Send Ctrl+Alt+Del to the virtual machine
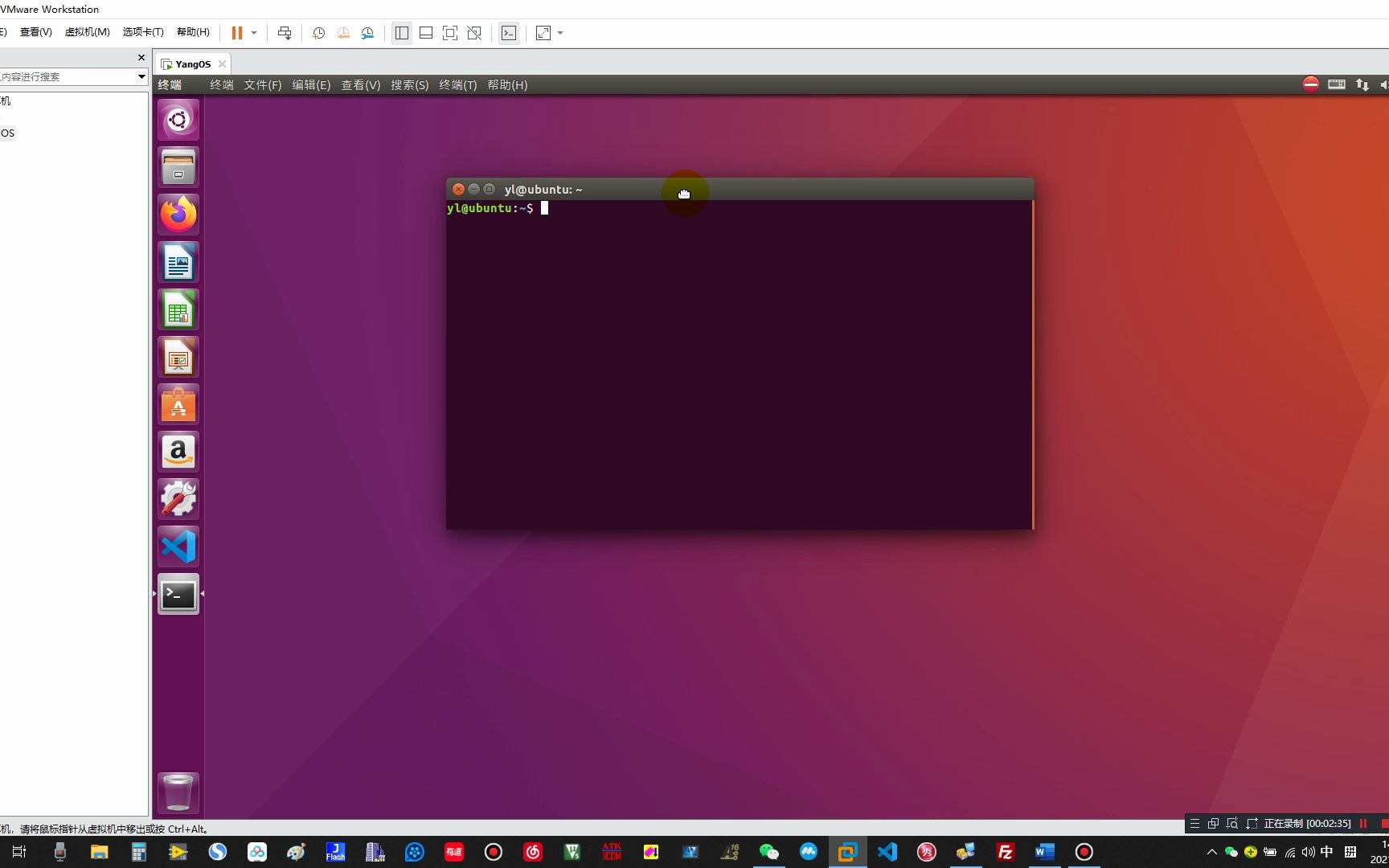Image resolution: width=1389 pixels, height=868 pixels. (x=285, y=33)
